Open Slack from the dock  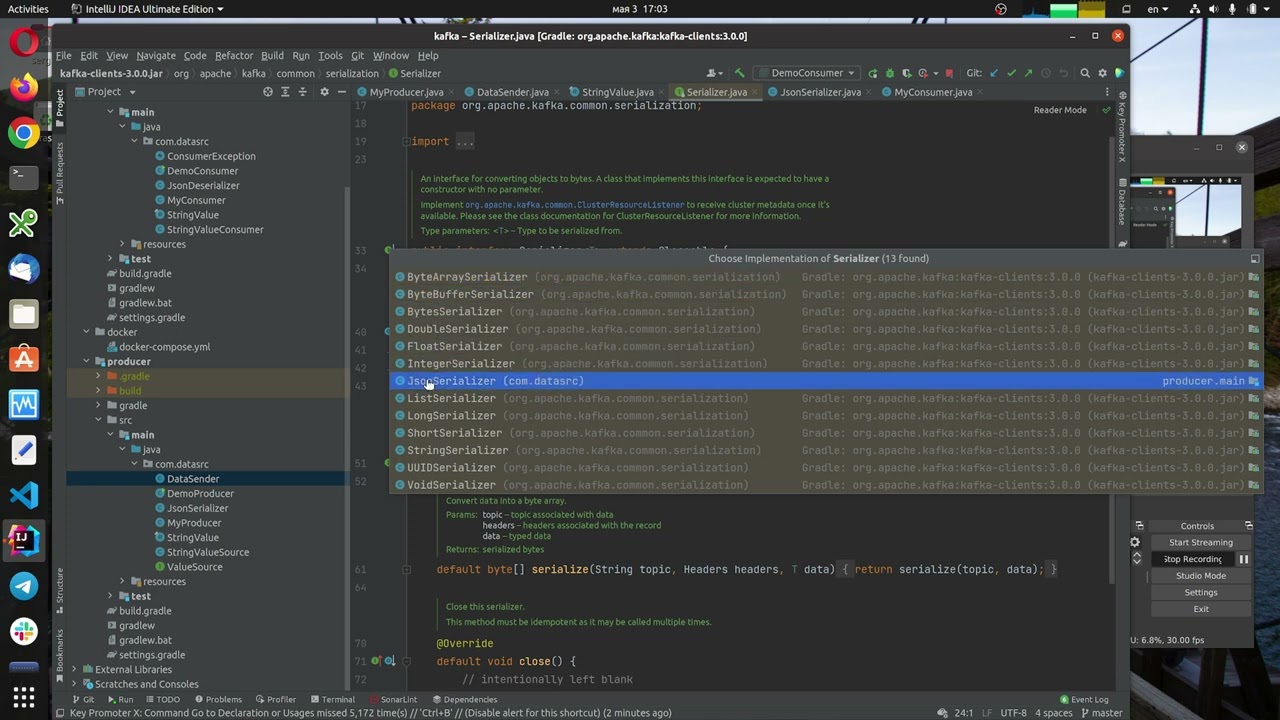[24, 631]
